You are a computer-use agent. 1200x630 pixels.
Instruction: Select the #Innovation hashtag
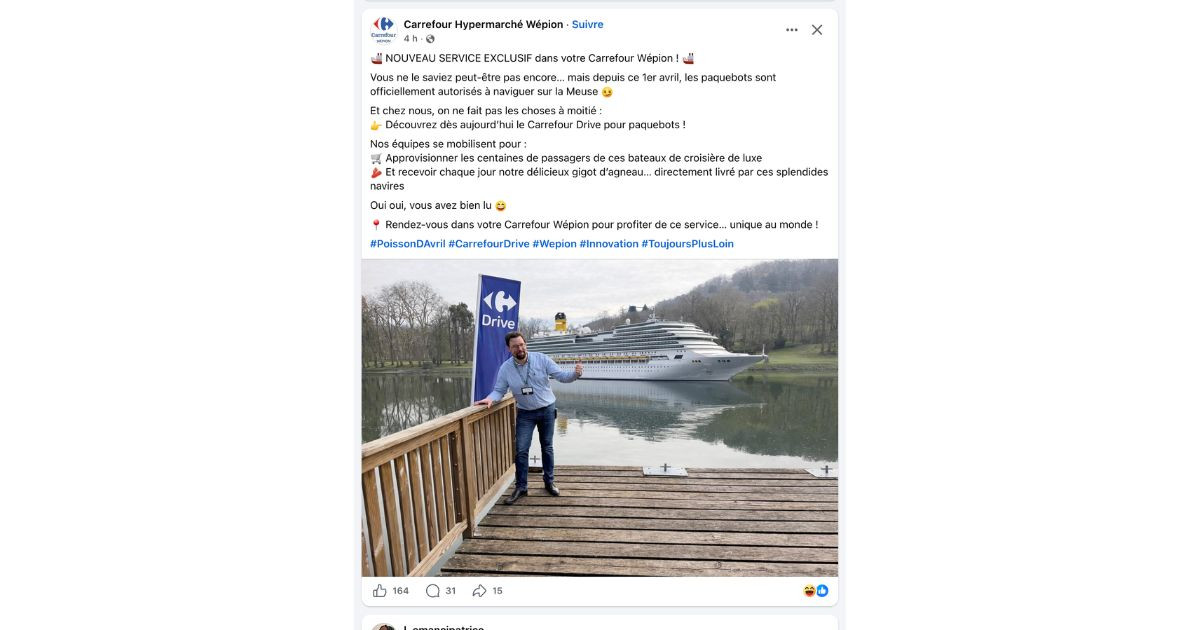point(609,244)
